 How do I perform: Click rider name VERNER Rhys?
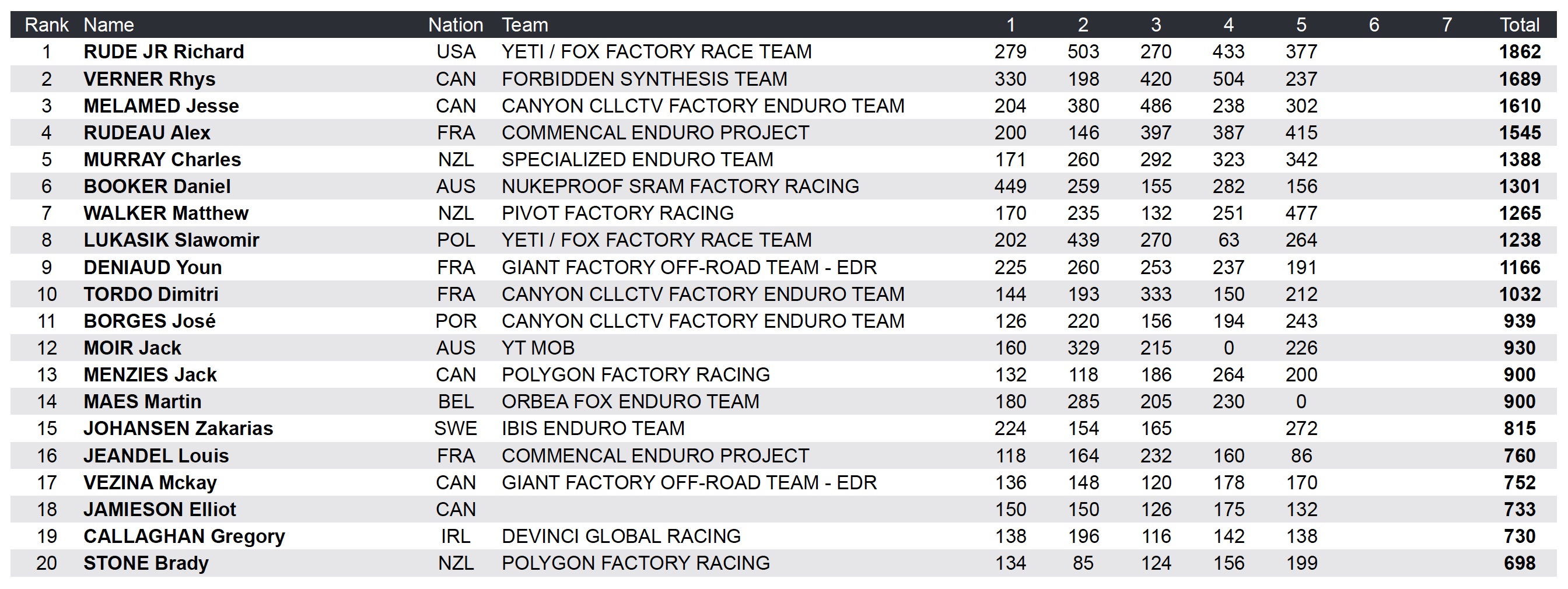(x=149, y=79)
